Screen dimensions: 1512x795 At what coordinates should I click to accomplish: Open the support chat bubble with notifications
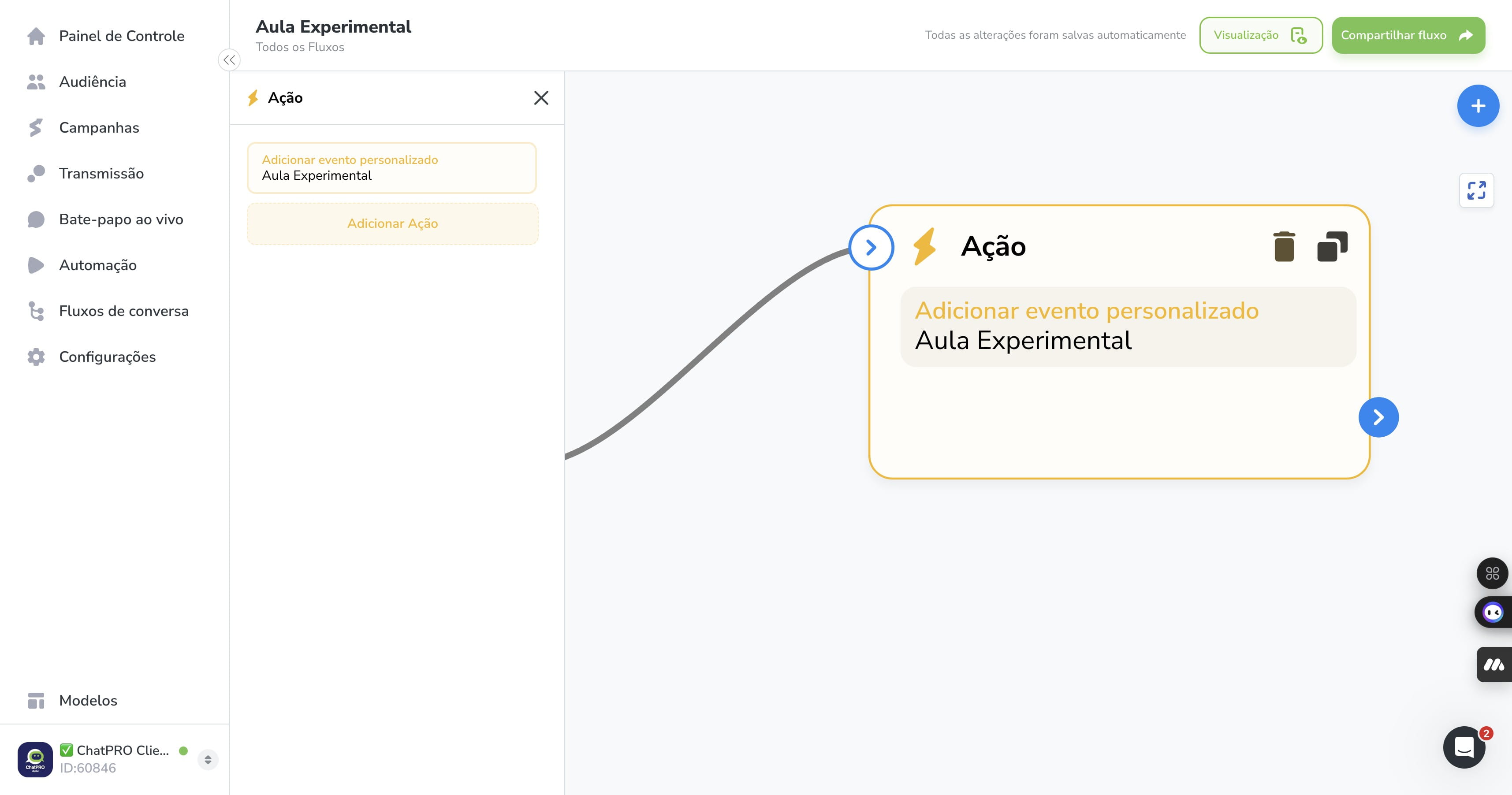click(1464, 747)
